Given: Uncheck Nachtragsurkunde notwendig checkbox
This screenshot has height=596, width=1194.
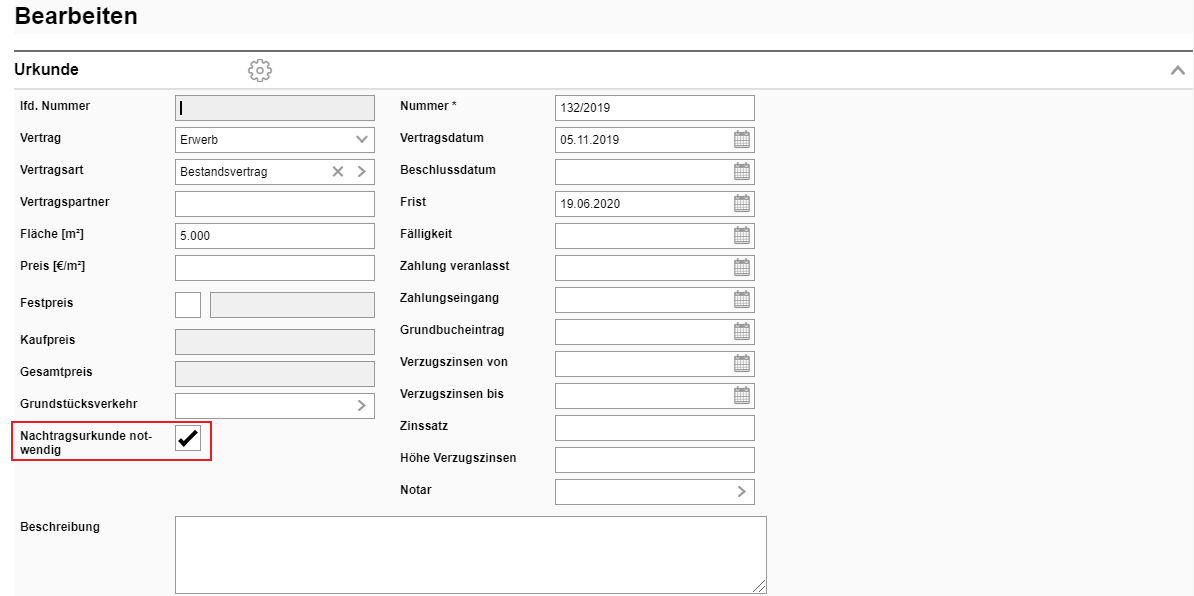Looking at the screenshot, I should pos(188,438).
